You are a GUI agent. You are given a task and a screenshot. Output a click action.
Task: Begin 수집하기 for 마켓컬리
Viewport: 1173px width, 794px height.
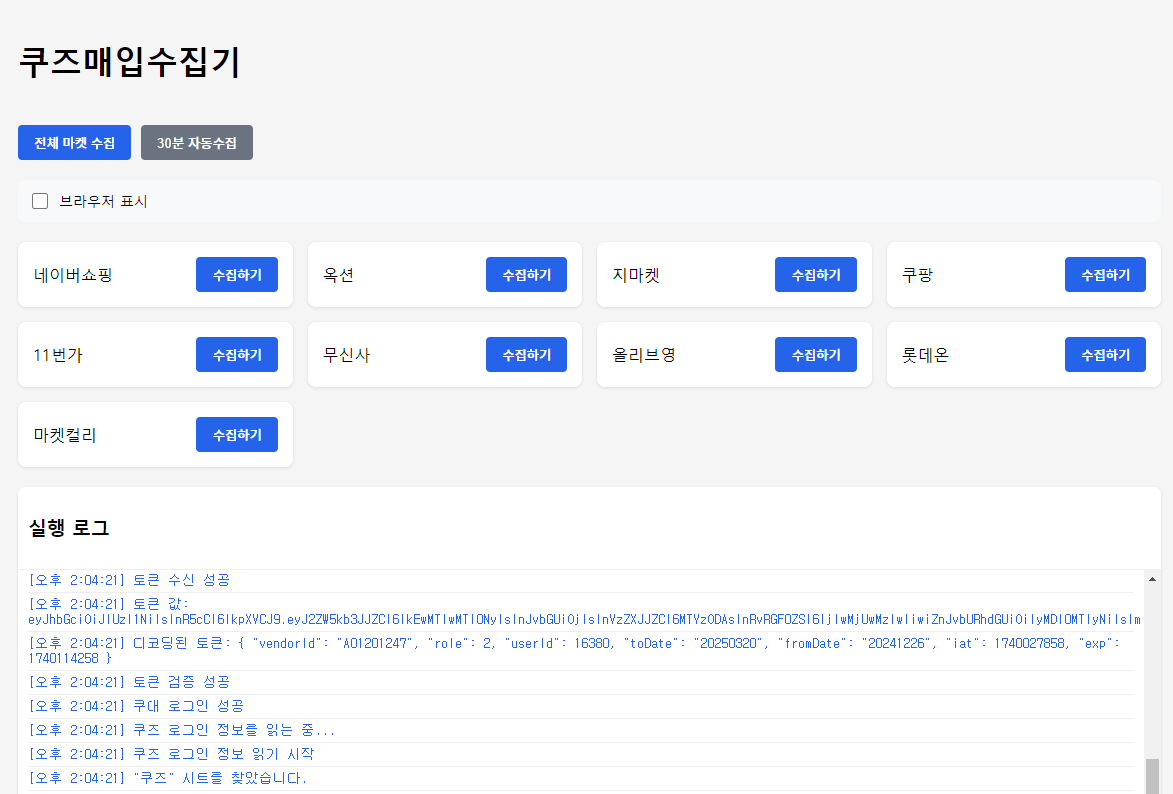click(x=237, y=435)
